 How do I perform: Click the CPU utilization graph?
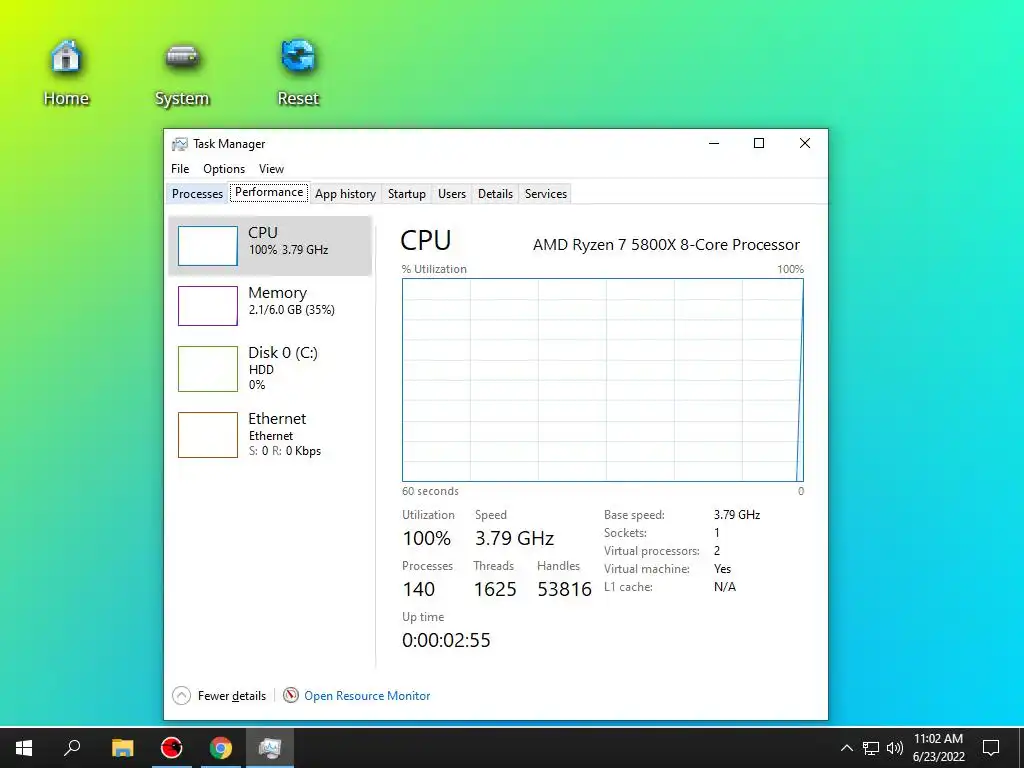point(603,380)
